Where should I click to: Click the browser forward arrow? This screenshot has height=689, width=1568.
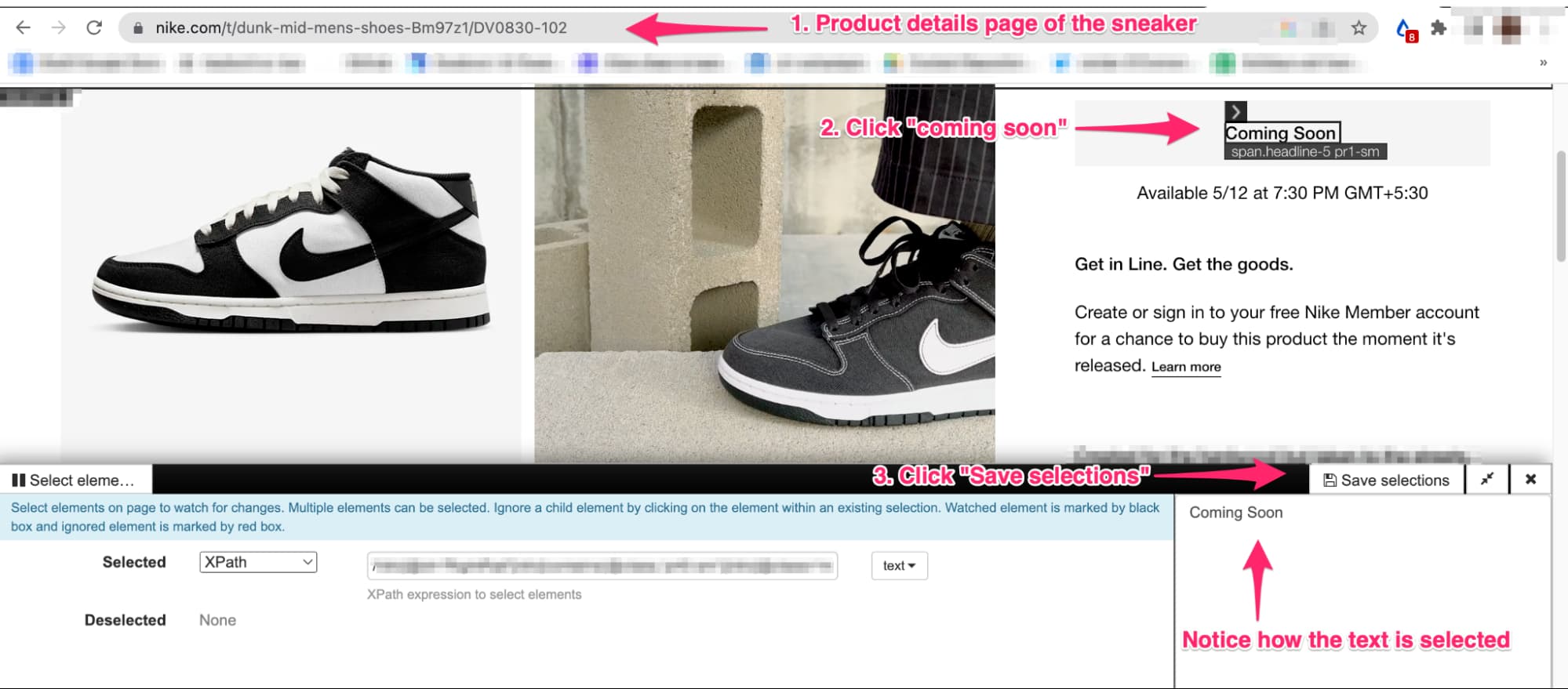tap(59, 27)
